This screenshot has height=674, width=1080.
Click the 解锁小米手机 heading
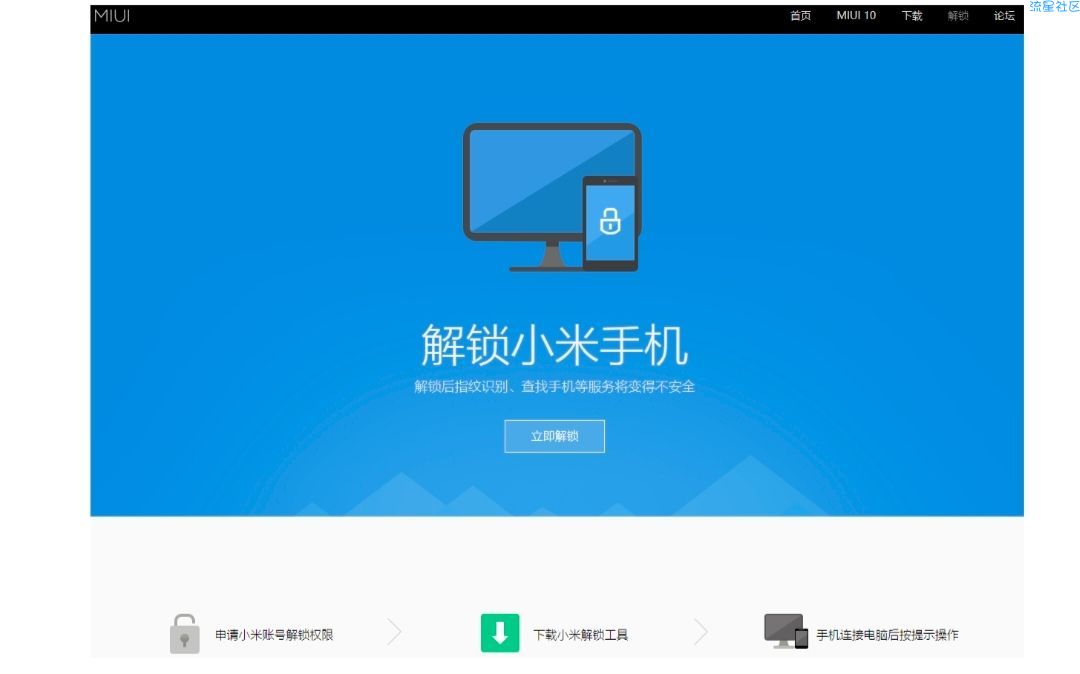click(x=554, y=345)
